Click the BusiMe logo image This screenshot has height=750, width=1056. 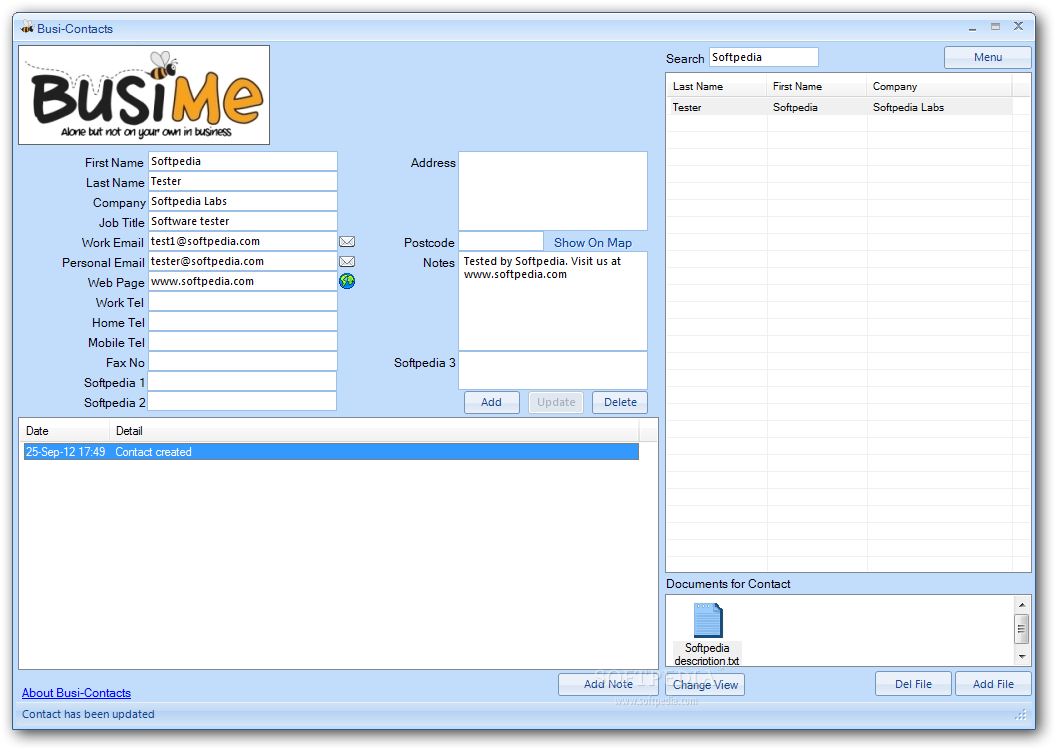click(144, 95)
